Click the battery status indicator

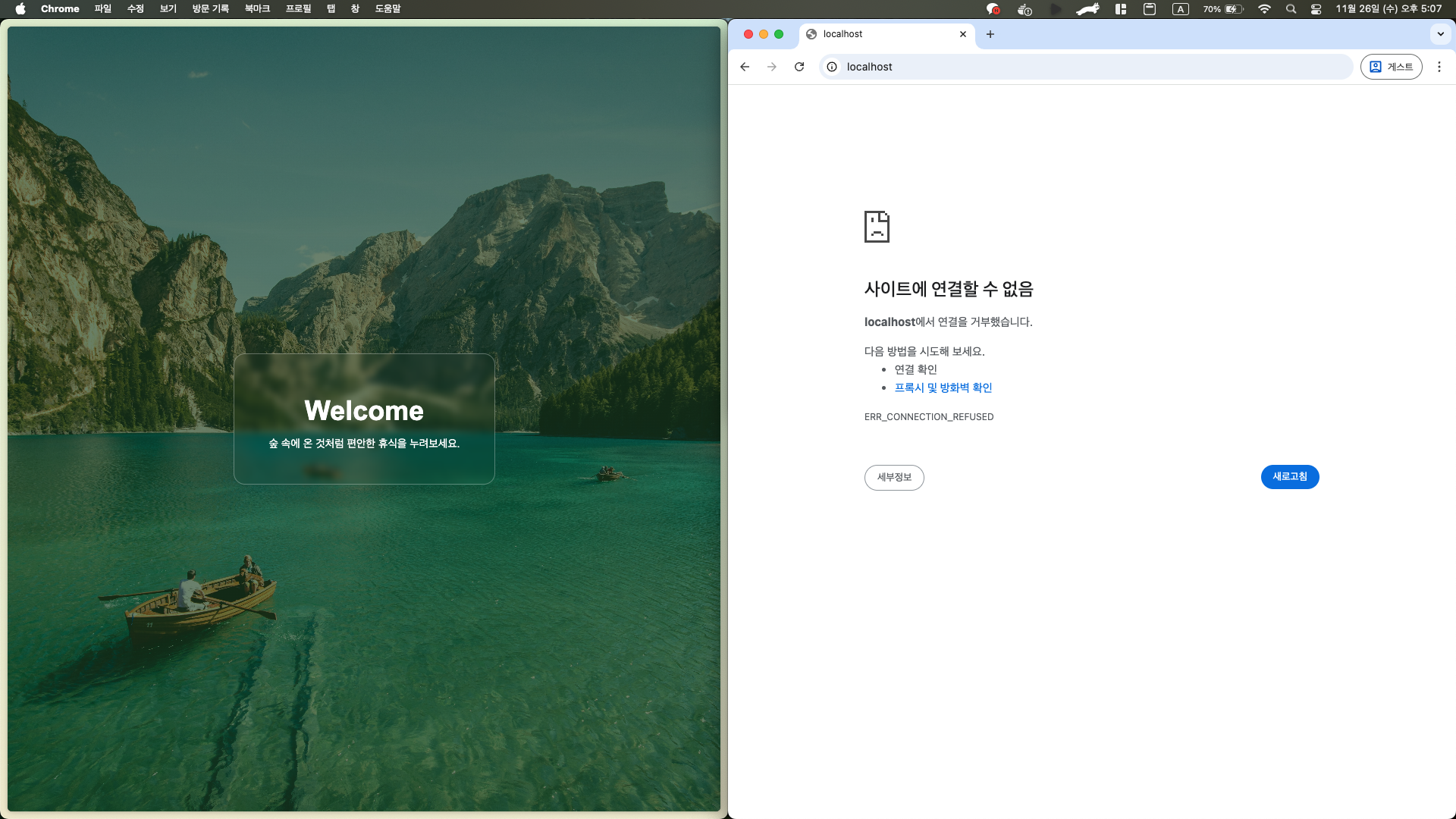coord(1222,9)
